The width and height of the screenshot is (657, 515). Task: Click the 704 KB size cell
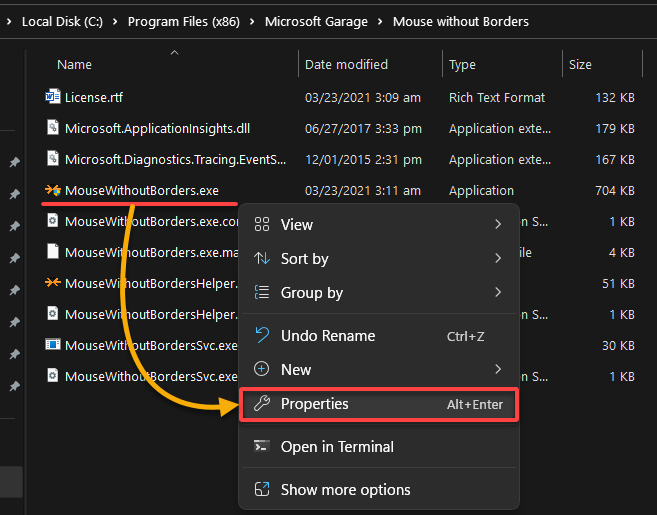(x=615, y=191)
